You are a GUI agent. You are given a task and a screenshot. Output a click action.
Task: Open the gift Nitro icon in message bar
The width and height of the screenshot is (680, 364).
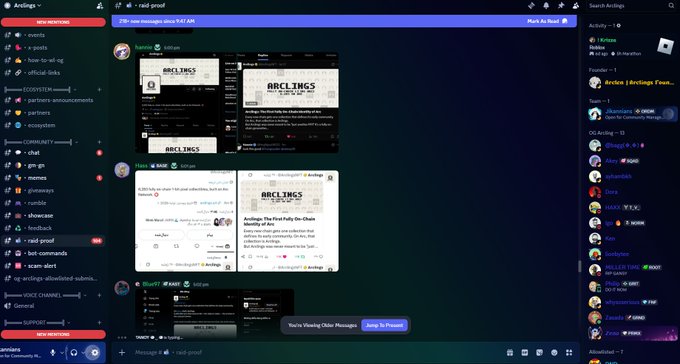tap(510, 352)
